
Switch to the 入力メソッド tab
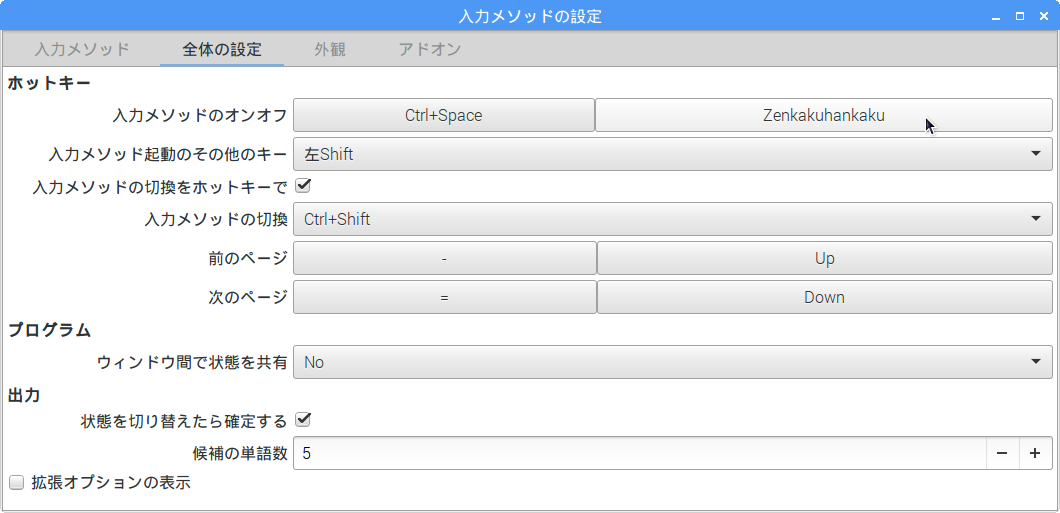[x=82, y=49]
